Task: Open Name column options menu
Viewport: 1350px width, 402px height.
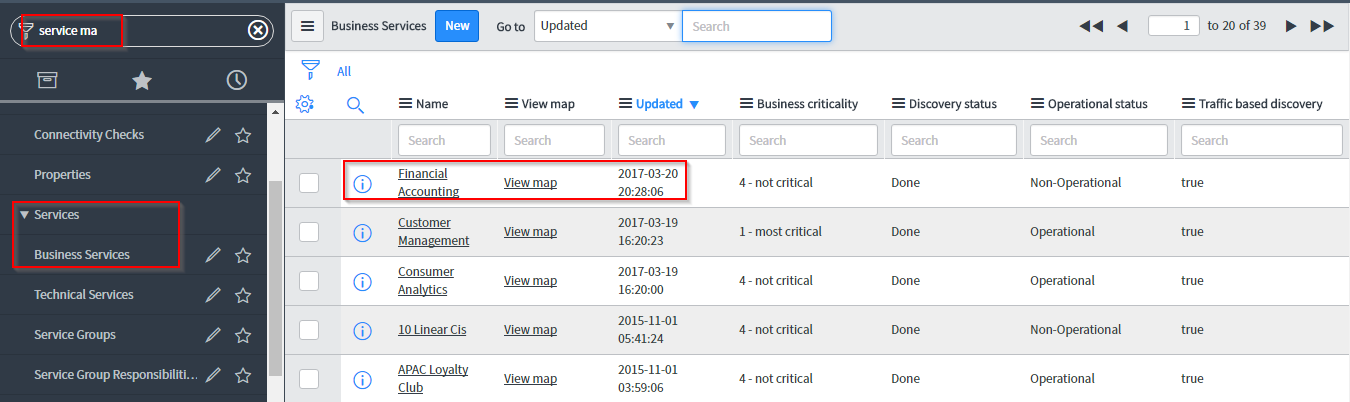Action: [405, 104]
